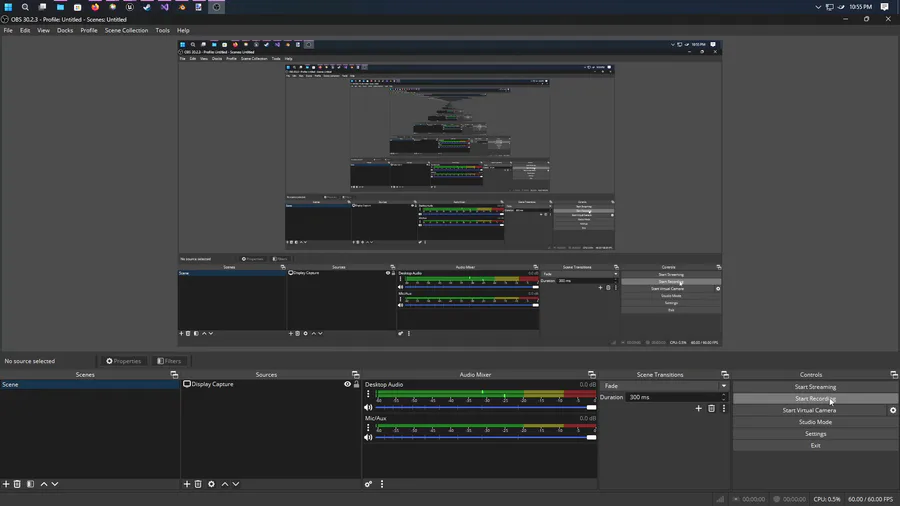Toggle Studio Mode

click(815, 422)
